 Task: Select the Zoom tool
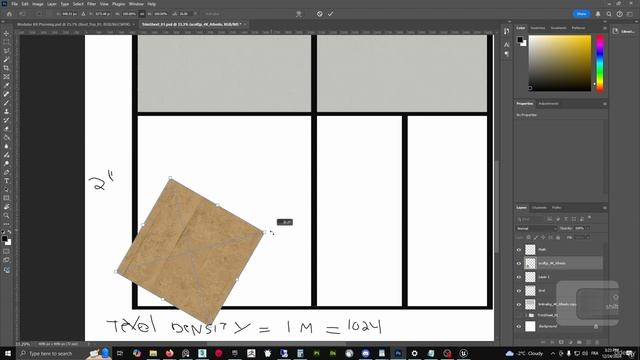6,215
